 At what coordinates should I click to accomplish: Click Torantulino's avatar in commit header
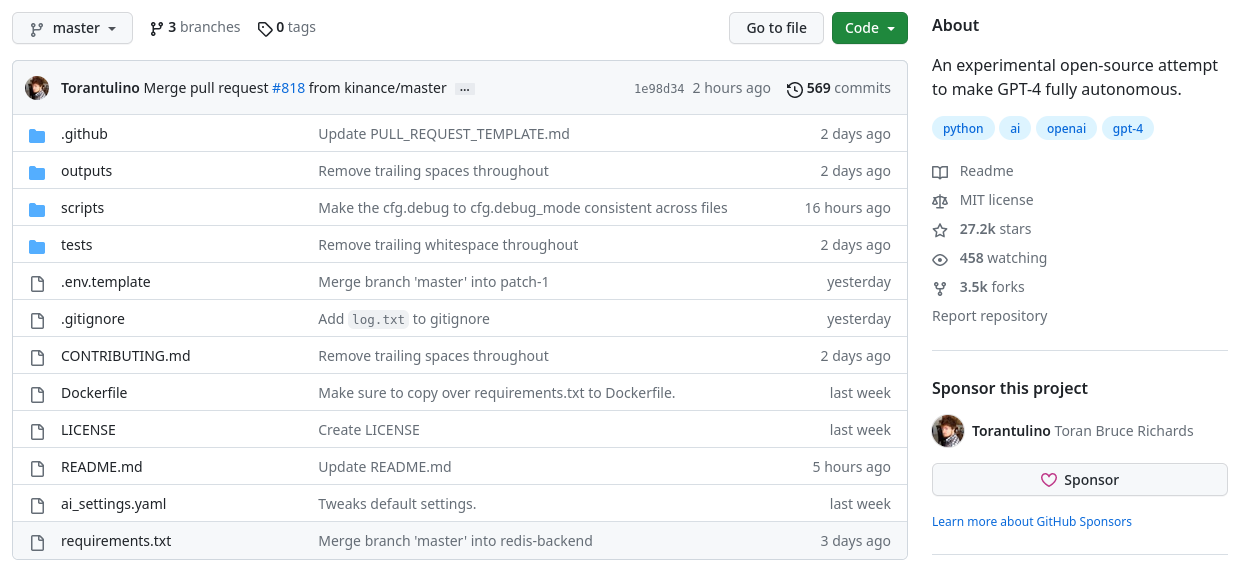(x=37, y=88)
